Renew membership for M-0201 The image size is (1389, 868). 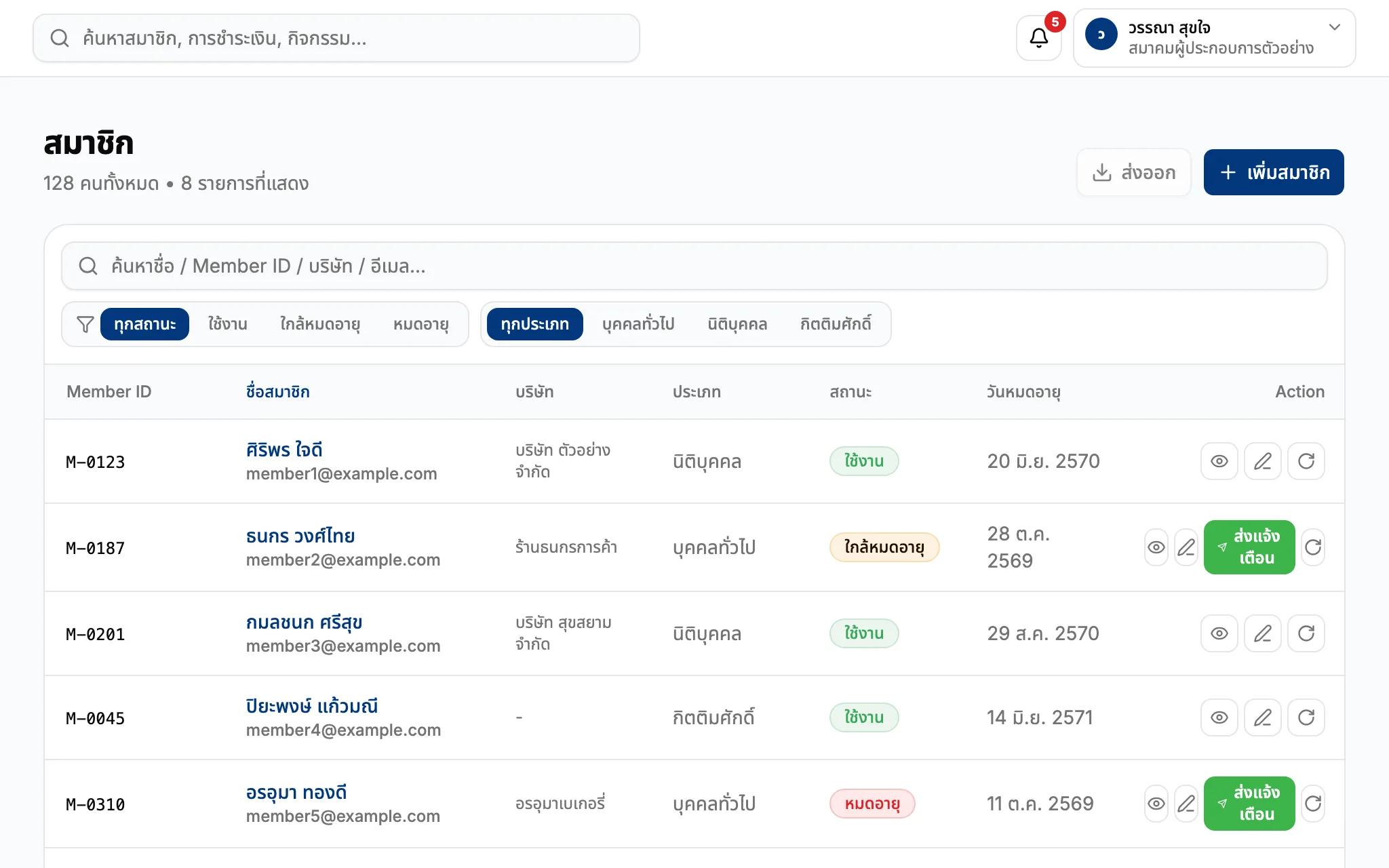click(x=1306, y=633)
